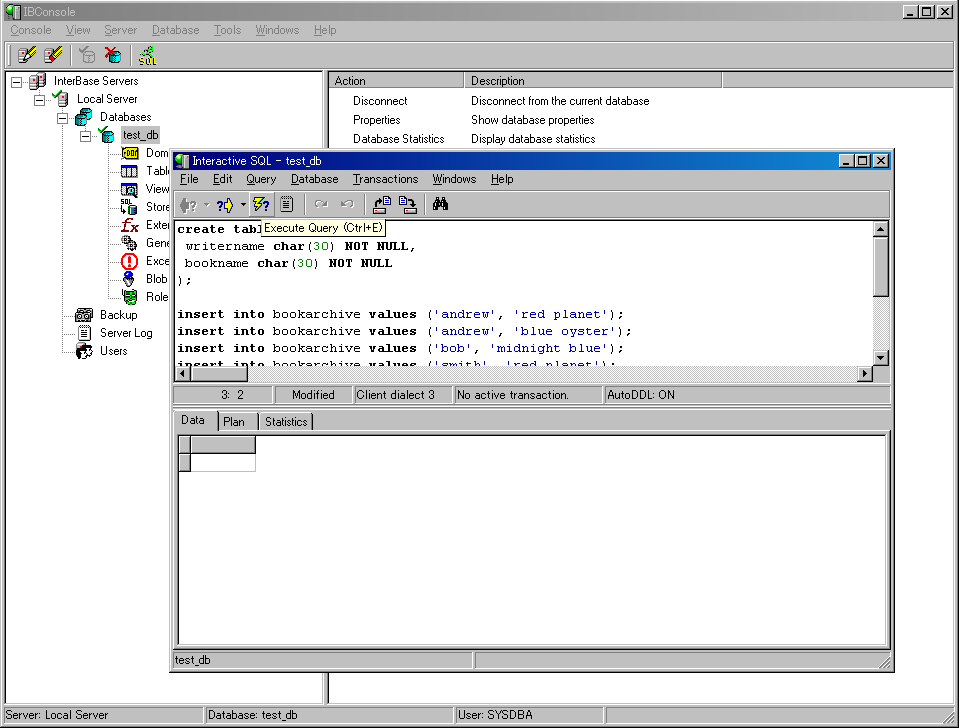Open the next query dropdown arrow
Viewport: 959px width, 728px height.
coord(243,205)
